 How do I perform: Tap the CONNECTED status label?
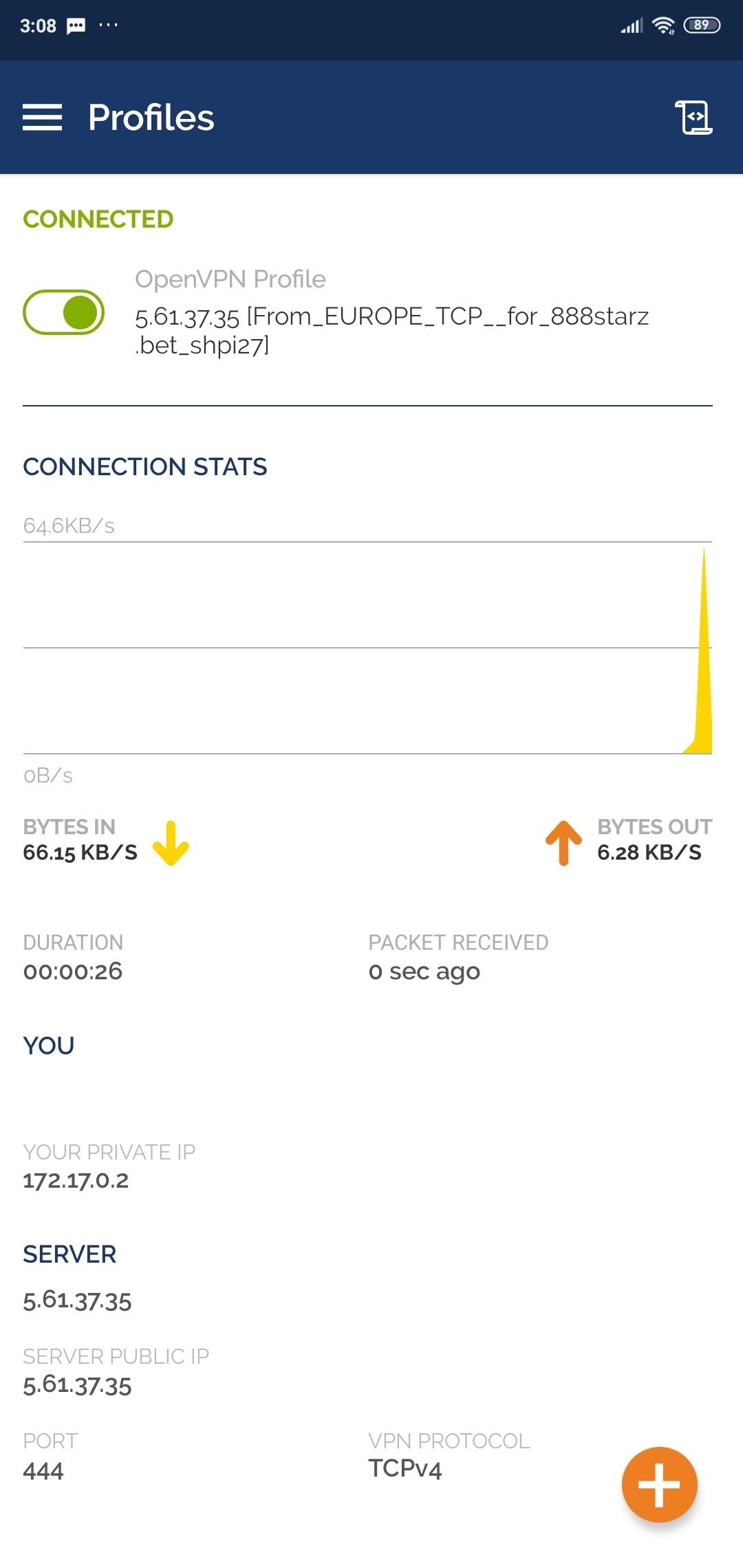pyautogui.click(x=98, y=219)
